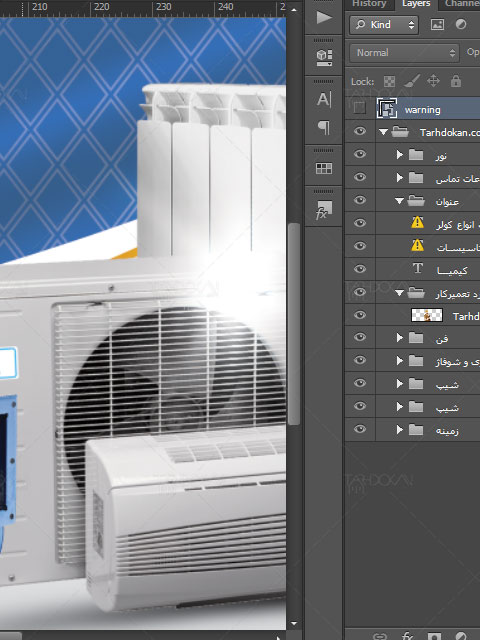This screenshot has width=480, height=640.
Task: Open the Kind filter dropdown
Action: (384, 25)
